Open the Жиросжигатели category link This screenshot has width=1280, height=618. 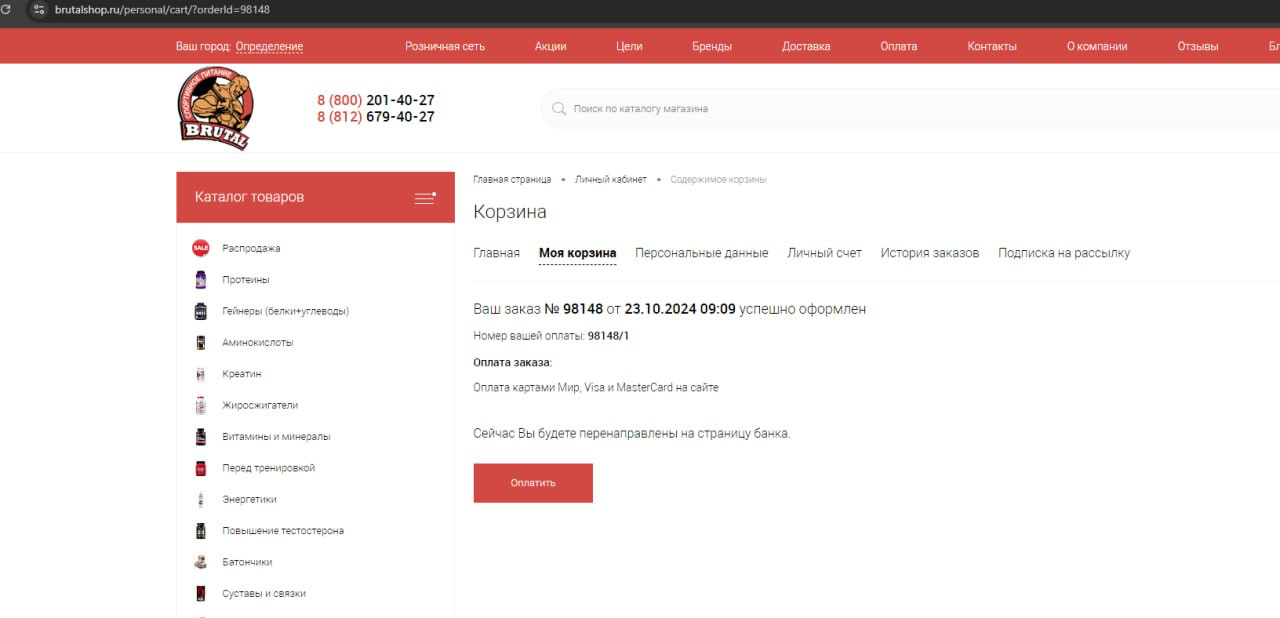(260, 405)
